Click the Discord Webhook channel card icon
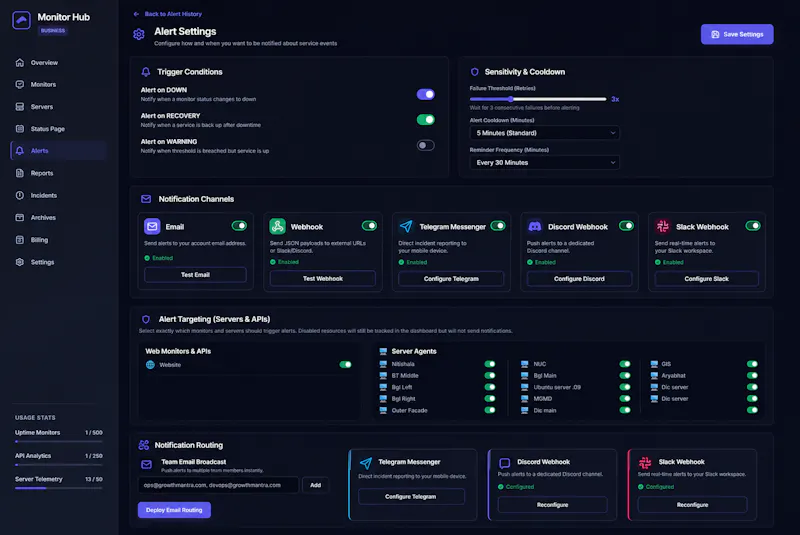The width and height of the screenshot is (800, 535). (x=535, y=226)
